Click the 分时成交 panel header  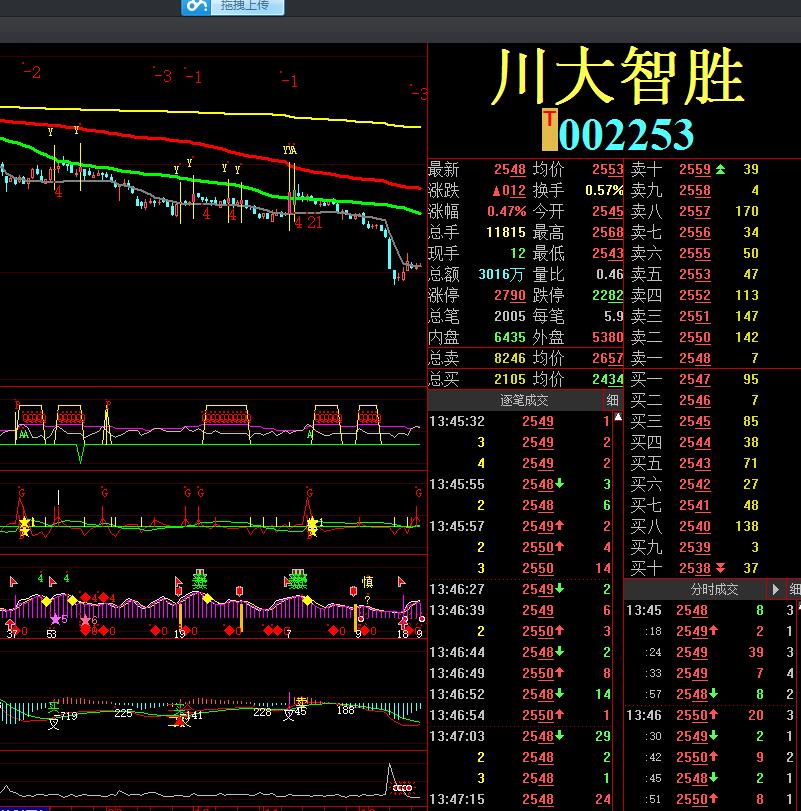[x=714, y=589]
